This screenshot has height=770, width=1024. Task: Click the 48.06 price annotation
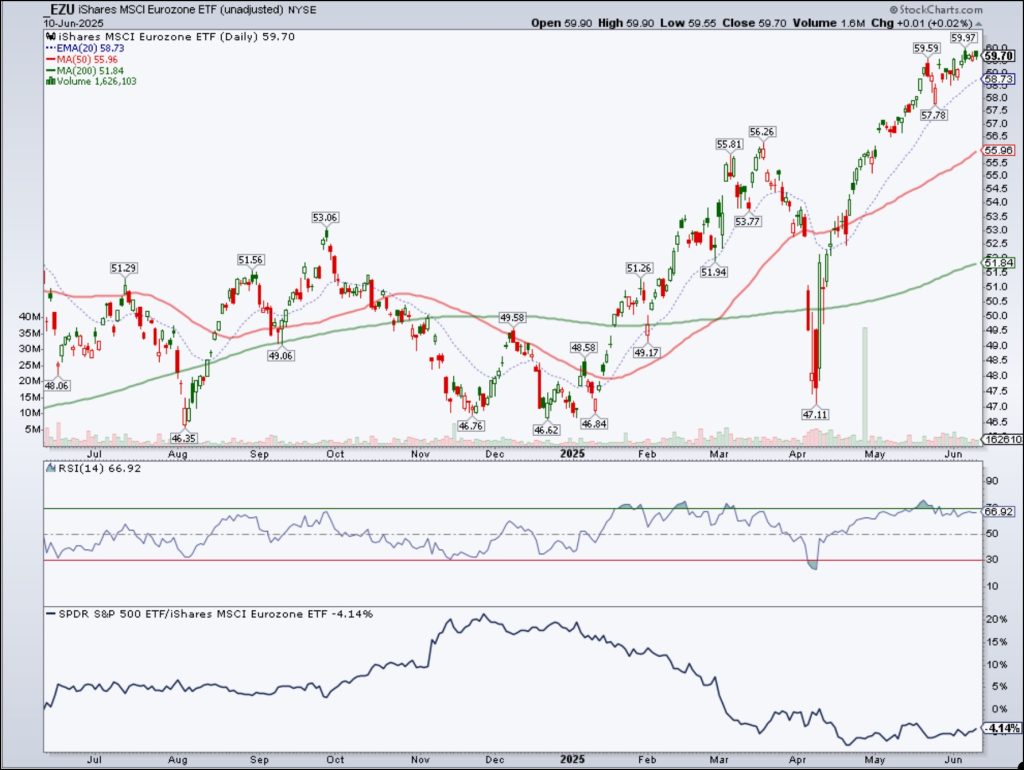(57, 385)
